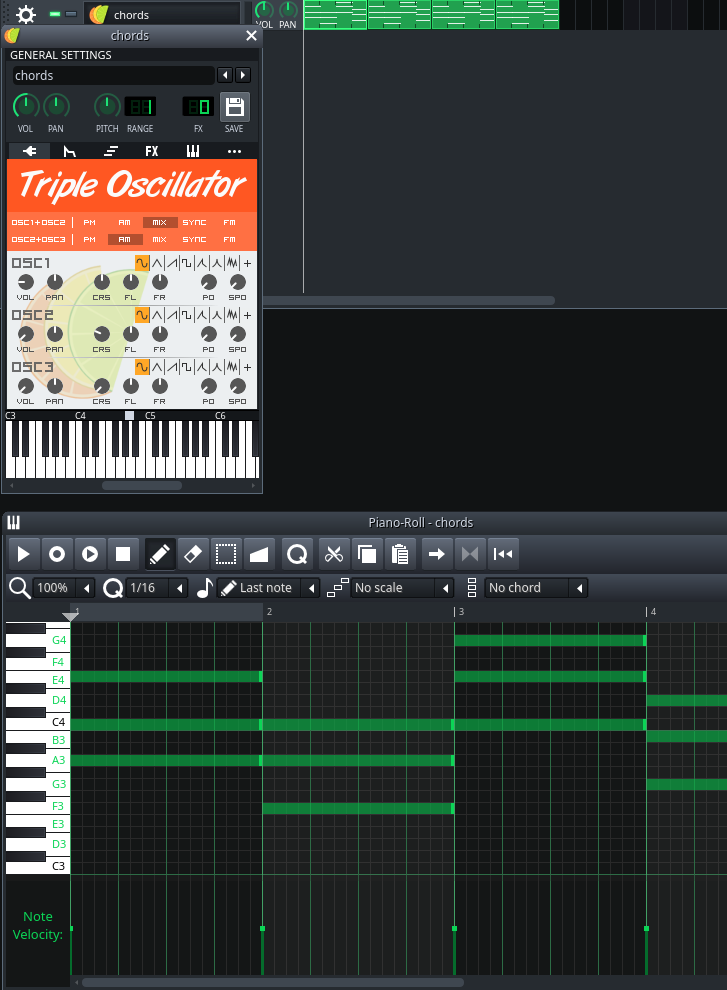Click the G4 note in bar 3

(550, 640)
